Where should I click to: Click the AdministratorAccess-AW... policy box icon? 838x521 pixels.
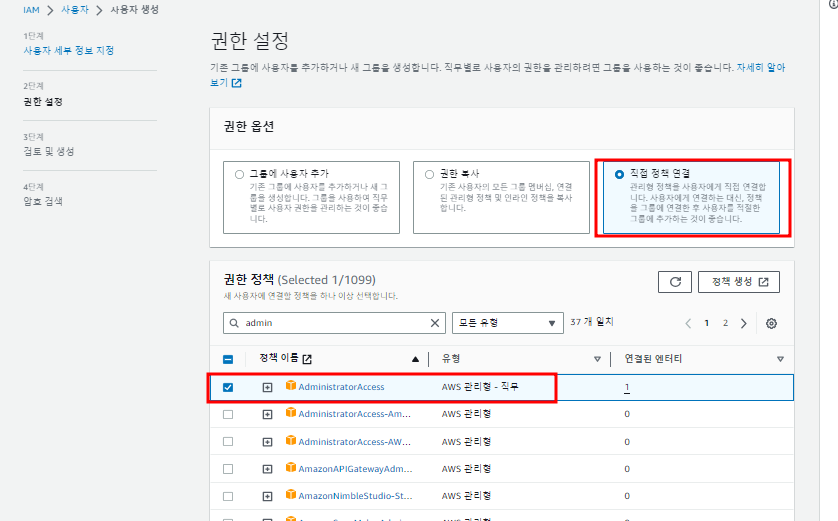point(291,440)
